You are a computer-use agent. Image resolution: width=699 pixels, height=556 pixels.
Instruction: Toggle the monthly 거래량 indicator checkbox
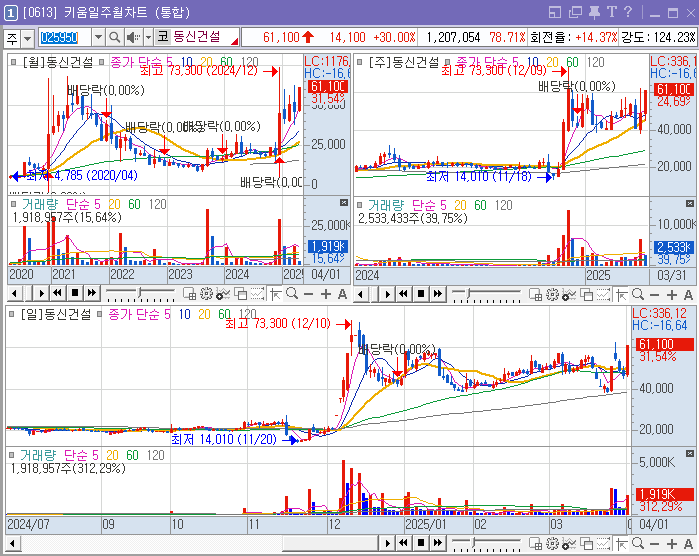[14, 204]
